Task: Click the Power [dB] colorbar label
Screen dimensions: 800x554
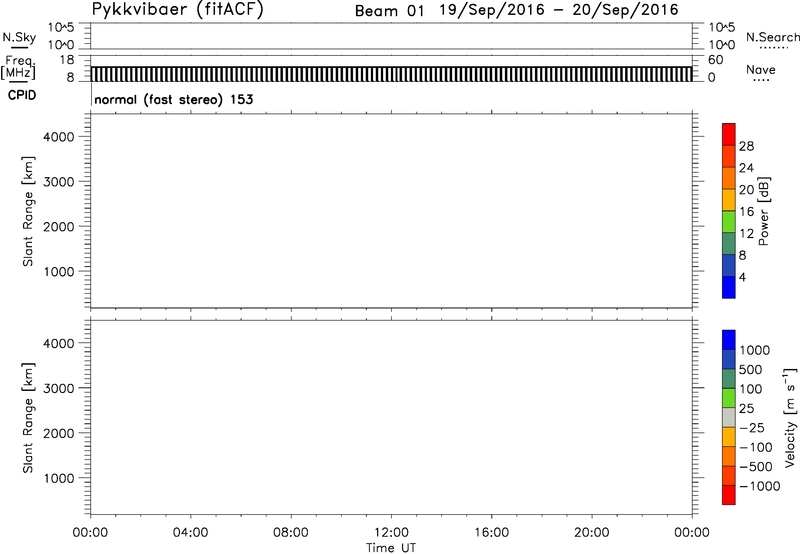Action: pos(764,211)
